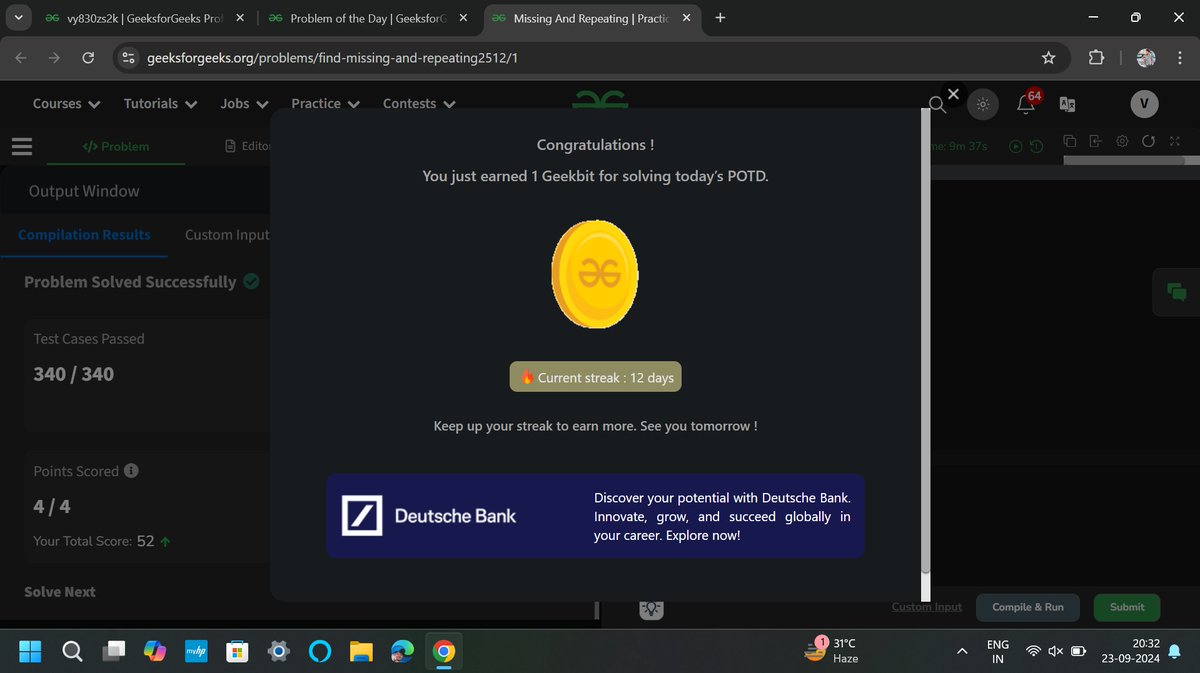
Task: Switch to the Editorial tab
Action: 249,146
